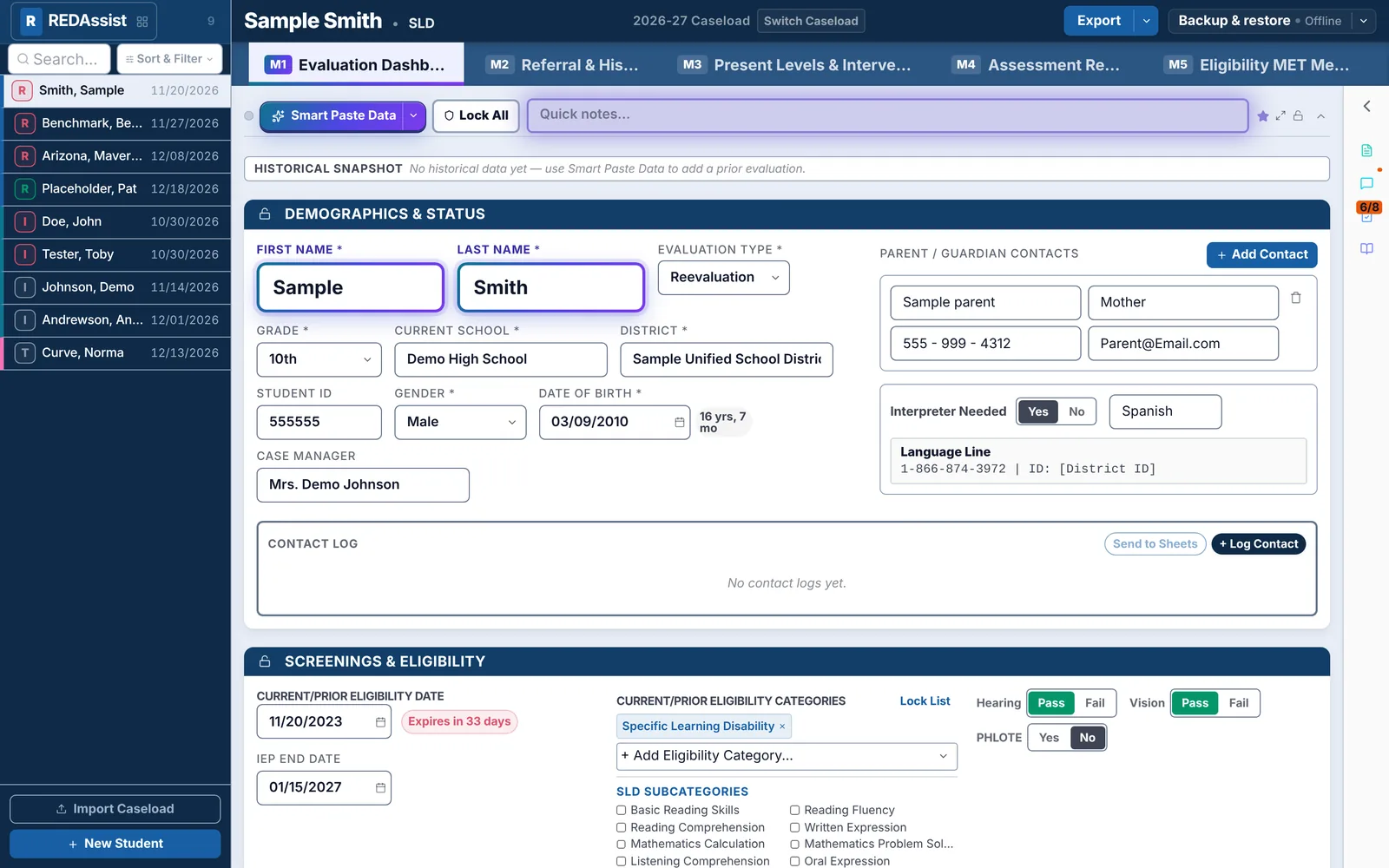Image resolution: width=1389 pixels, height=868 pixels.
Task: Click the grid icon next to REDAssist
Action: point(142,22)
